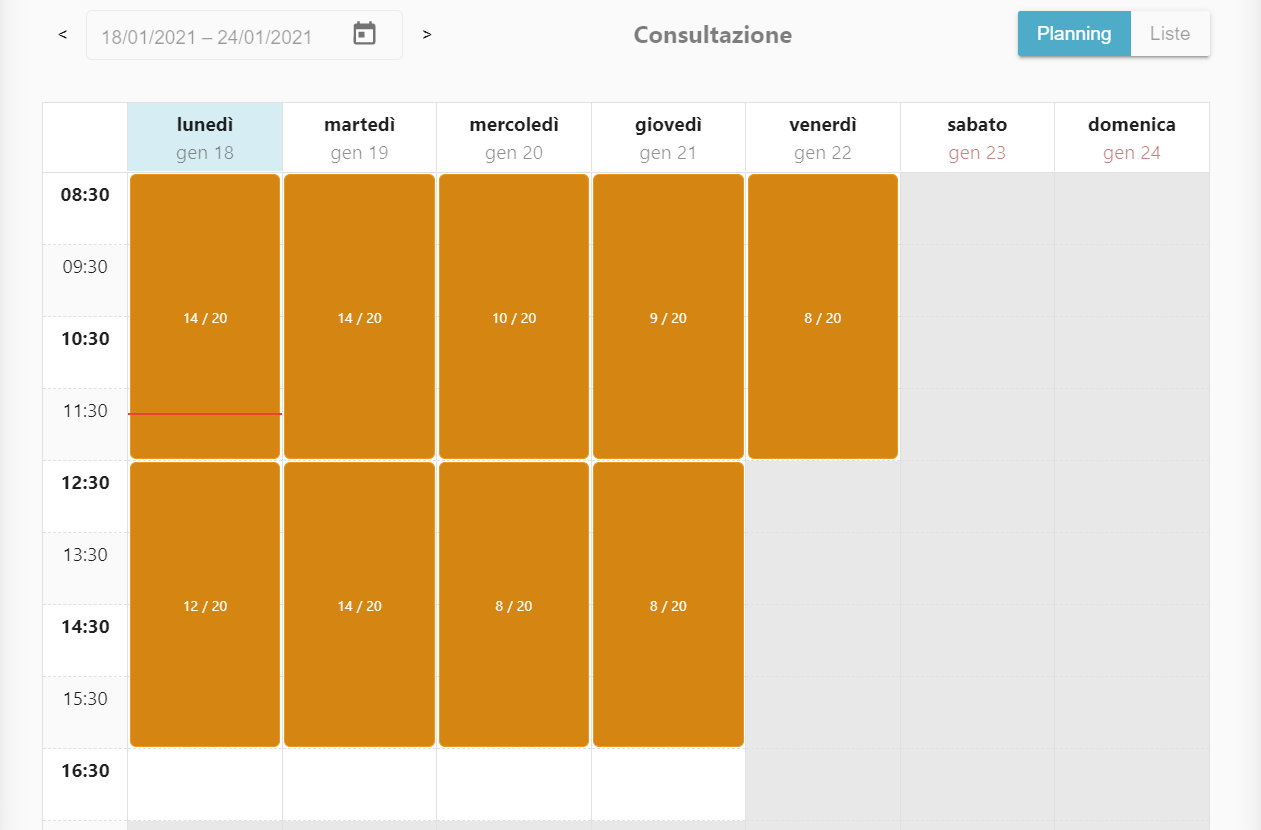Image resolution: width=1261 pixels, height=830 pixels.
Task: Switch to the Planning view tab
Action: [x=1074, y=34]
